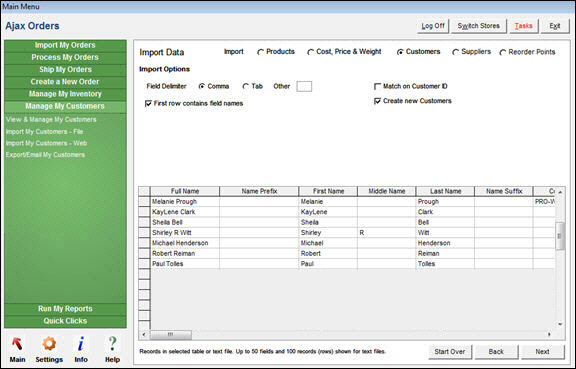The width and height of the screenshot is (576, 369).
Task: Click the vertical scrollbar thumb of the table
Action: pyautogui.click(x=560, y=236)
